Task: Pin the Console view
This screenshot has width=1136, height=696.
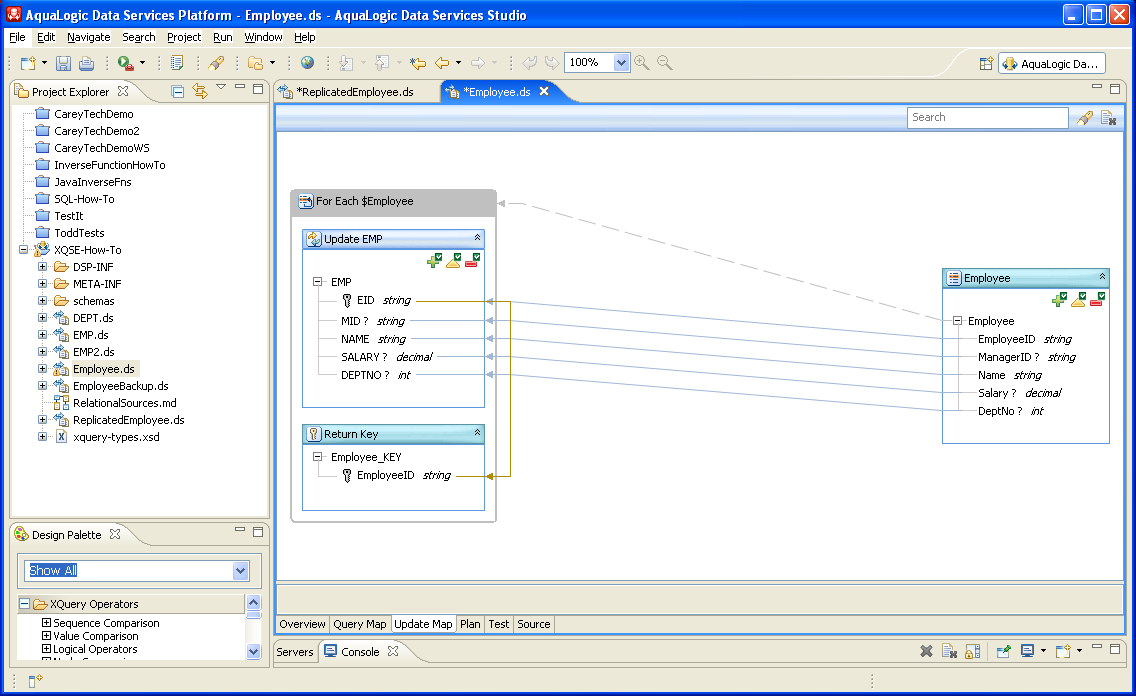Action: (x=1003, y=651)
